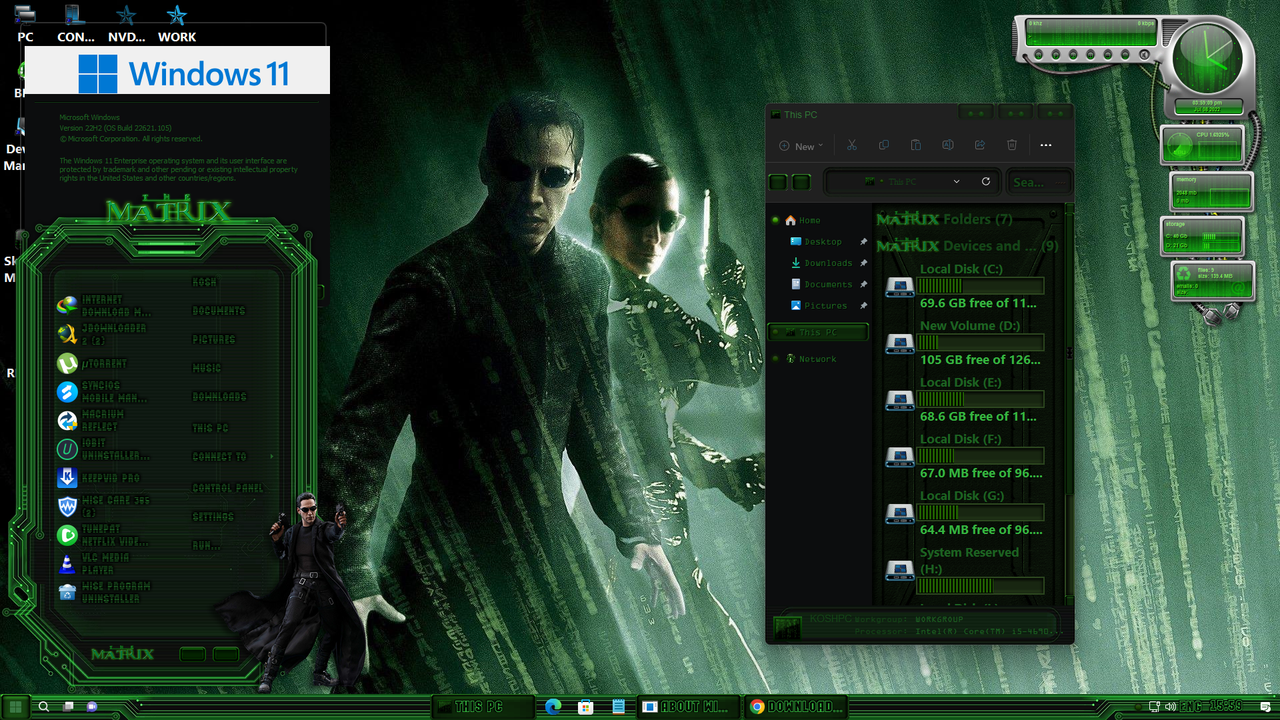Expand the This PC tree node
Viewport: 1280px width, 720px height.
pyautogui.click(x=775, y=332)
